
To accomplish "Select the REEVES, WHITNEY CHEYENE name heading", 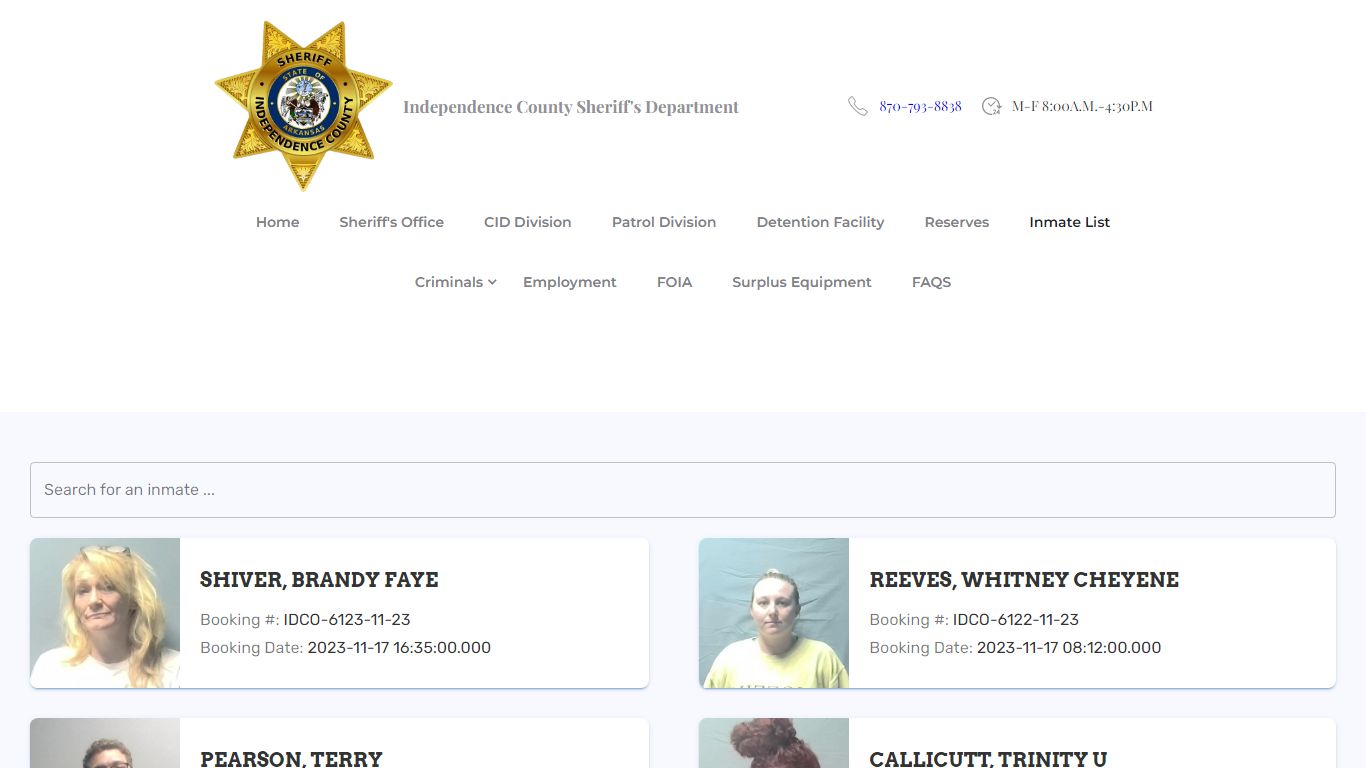I will 1024,580.
